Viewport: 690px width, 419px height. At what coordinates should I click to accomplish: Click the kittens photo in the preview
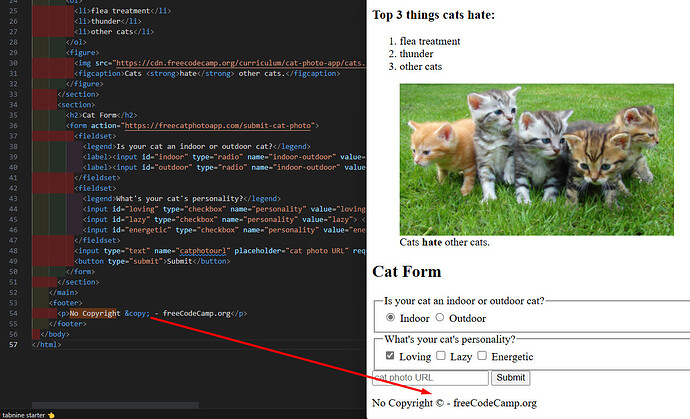click(536, 159)
